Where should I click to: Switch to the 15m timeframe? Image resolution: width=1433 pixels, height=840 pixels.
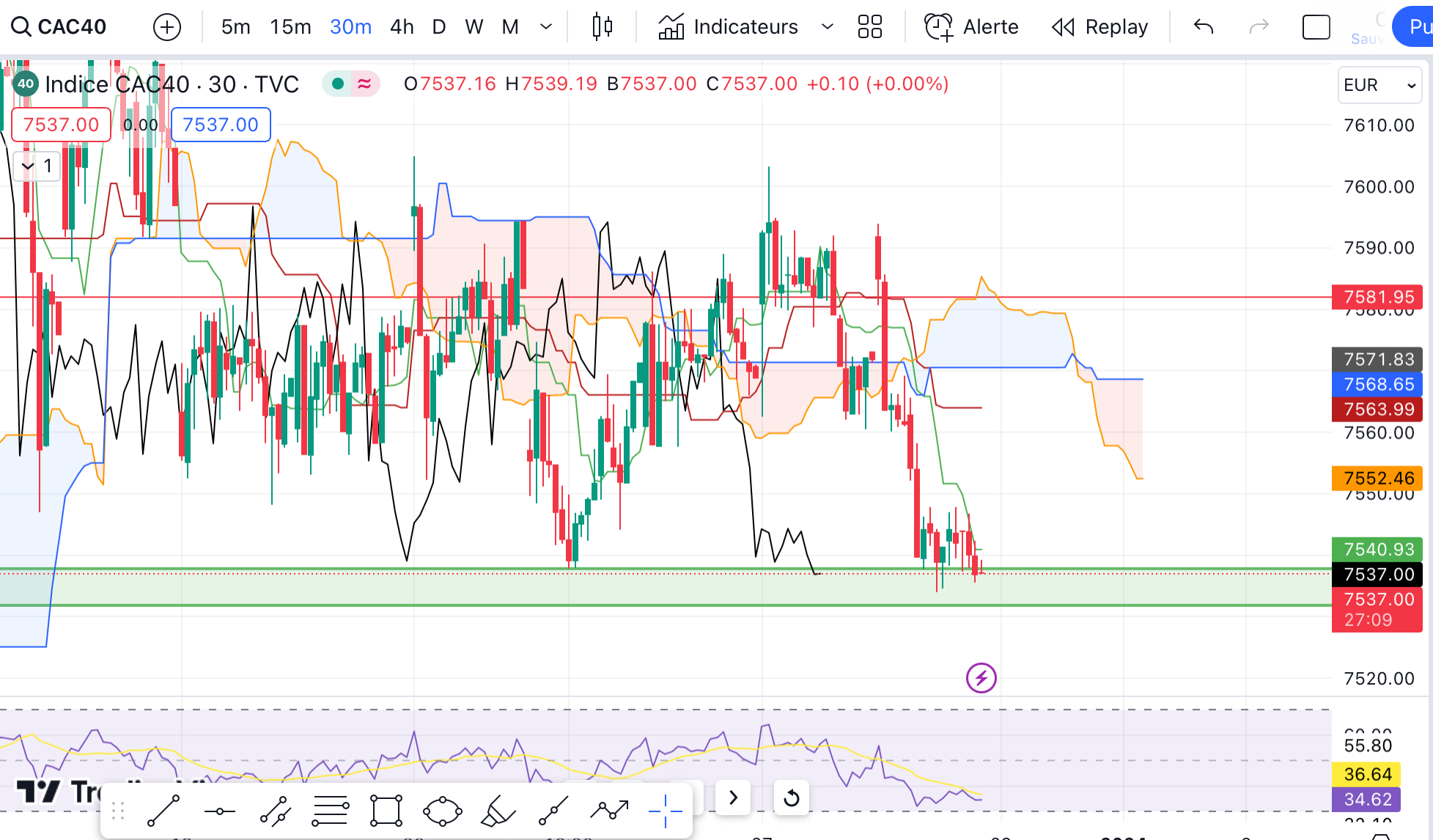pyautogui.click(x=290, y=27)
